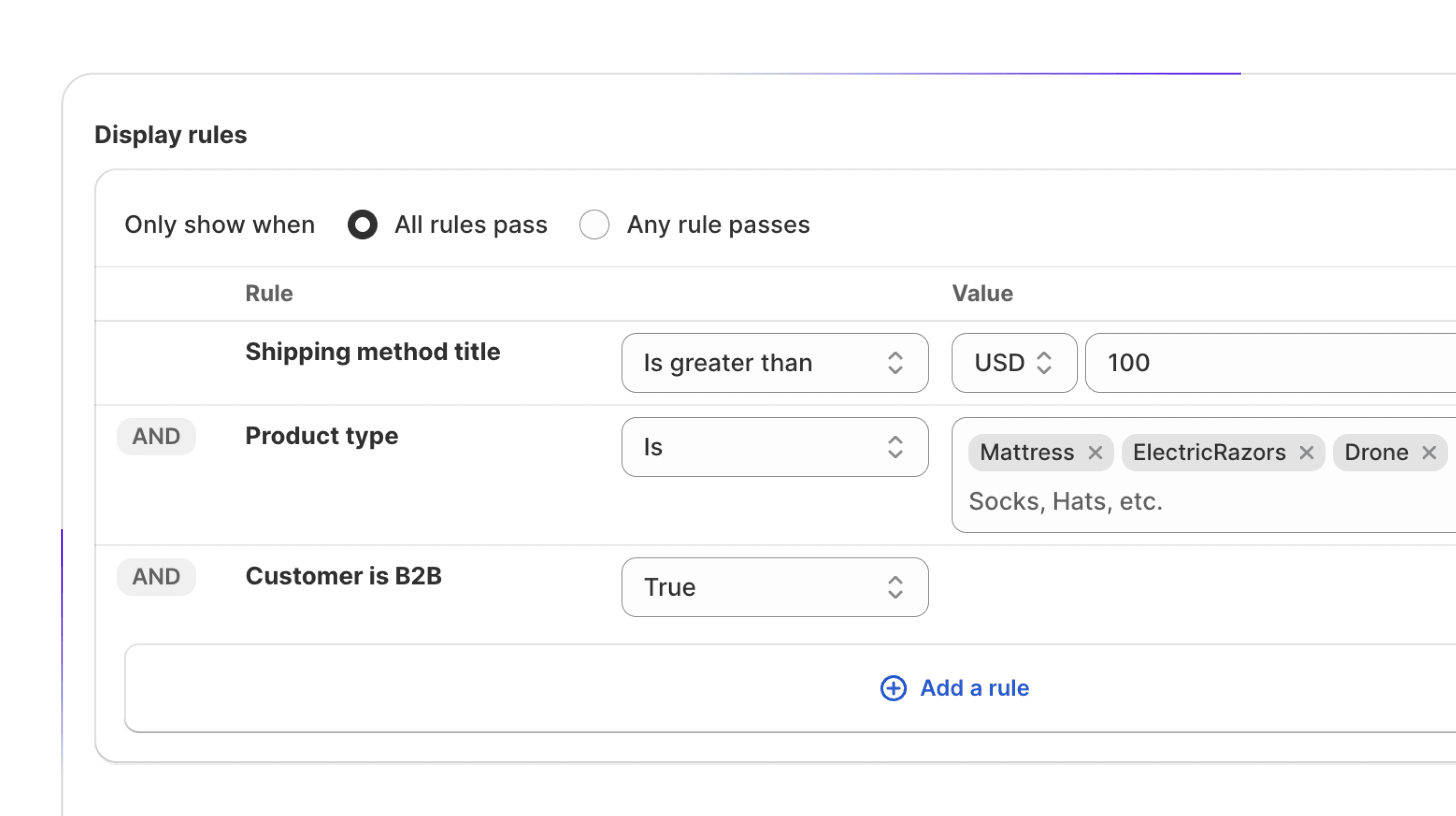The width and height of the screenshot is (1456, 816).
Task: Remove the Mattress tag
Action: pyautogui.click(x=1095, y=452)
